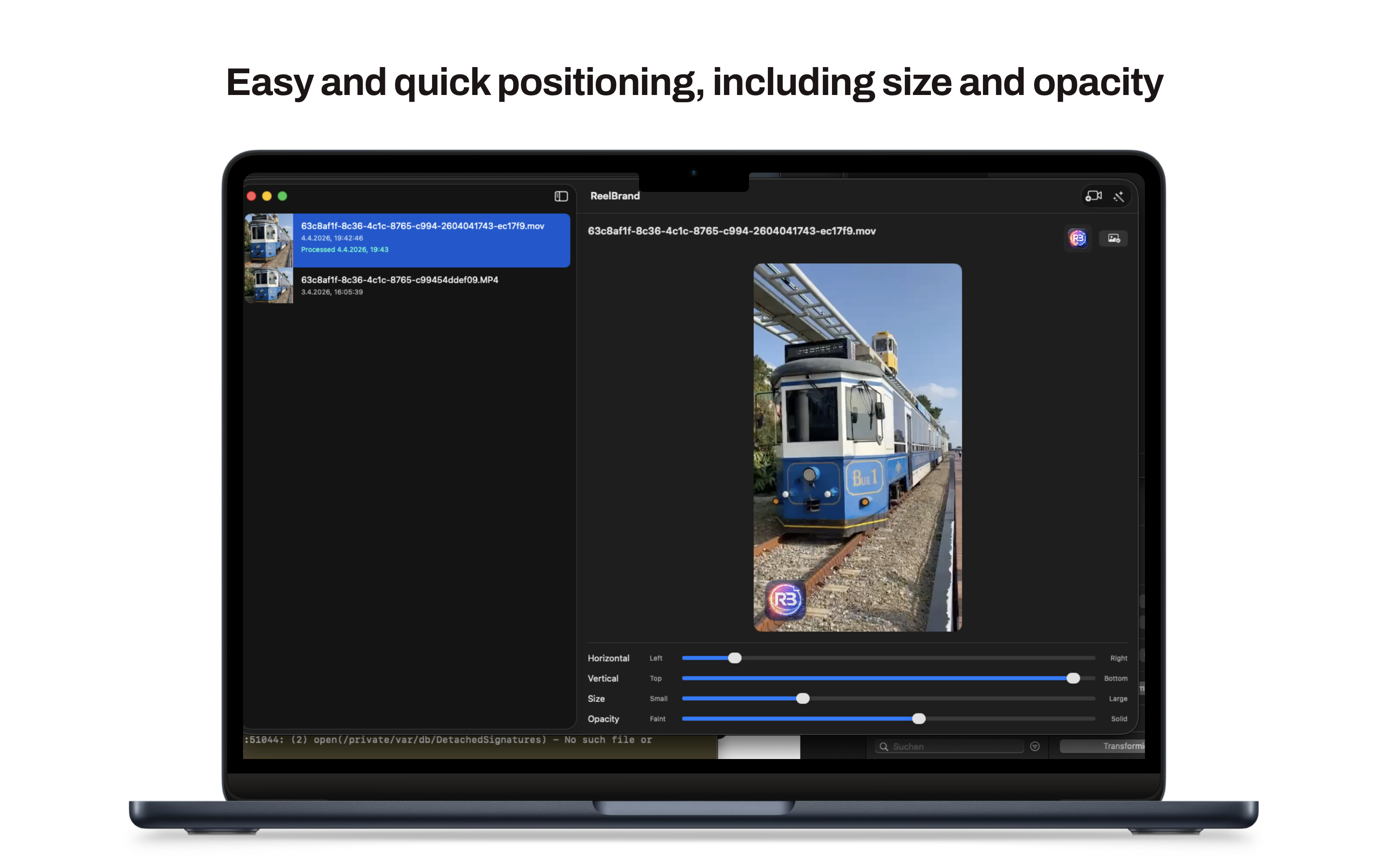
Task: Click the Opacity slider knob
Action: point(918,719)
